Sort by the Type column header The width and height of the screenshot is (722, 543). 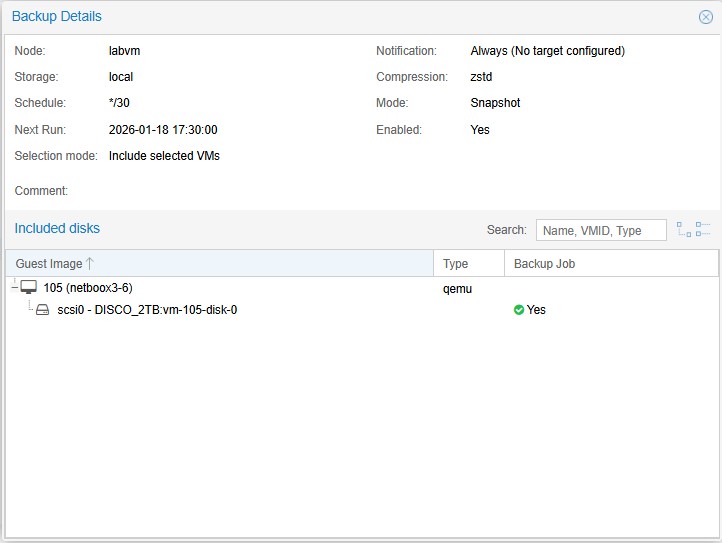(x=456, y=264)
